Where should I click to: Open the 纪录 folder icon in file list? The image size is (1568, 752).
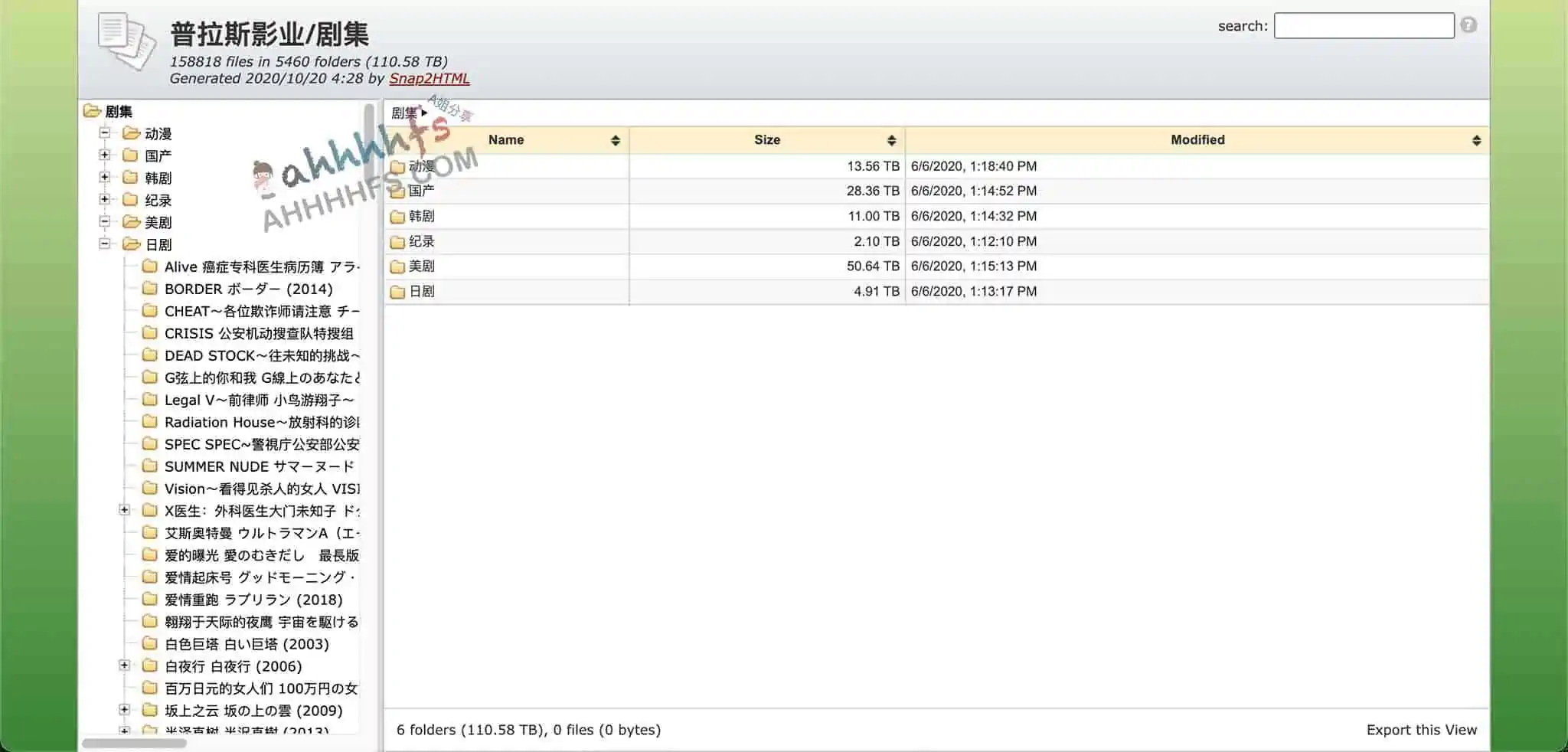[x=397, y=242]
